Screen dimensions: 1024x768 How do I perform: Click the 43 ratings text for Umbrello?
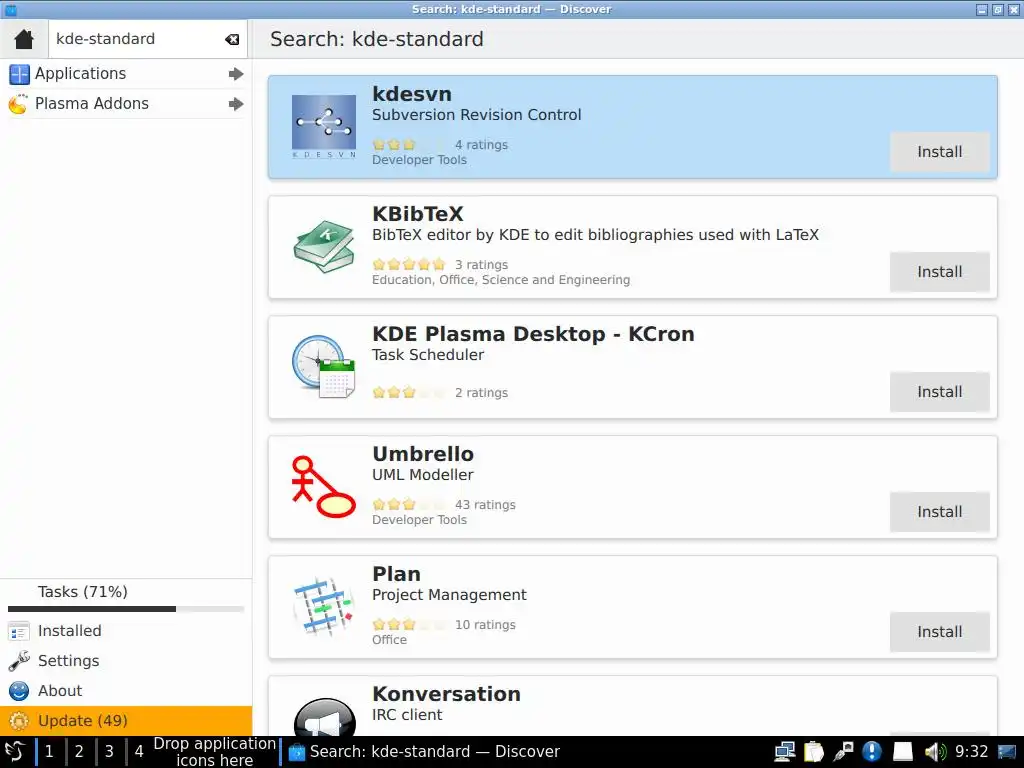(x=485, y=505)
